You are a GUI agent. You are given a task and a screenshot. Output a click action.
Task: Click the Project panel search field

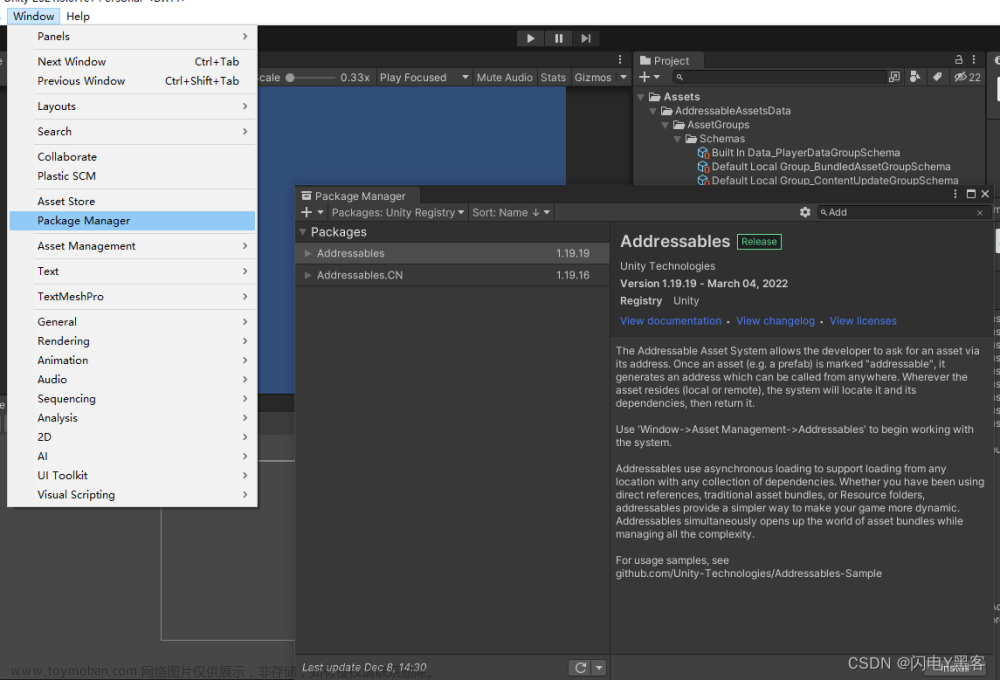coord(779,77)
